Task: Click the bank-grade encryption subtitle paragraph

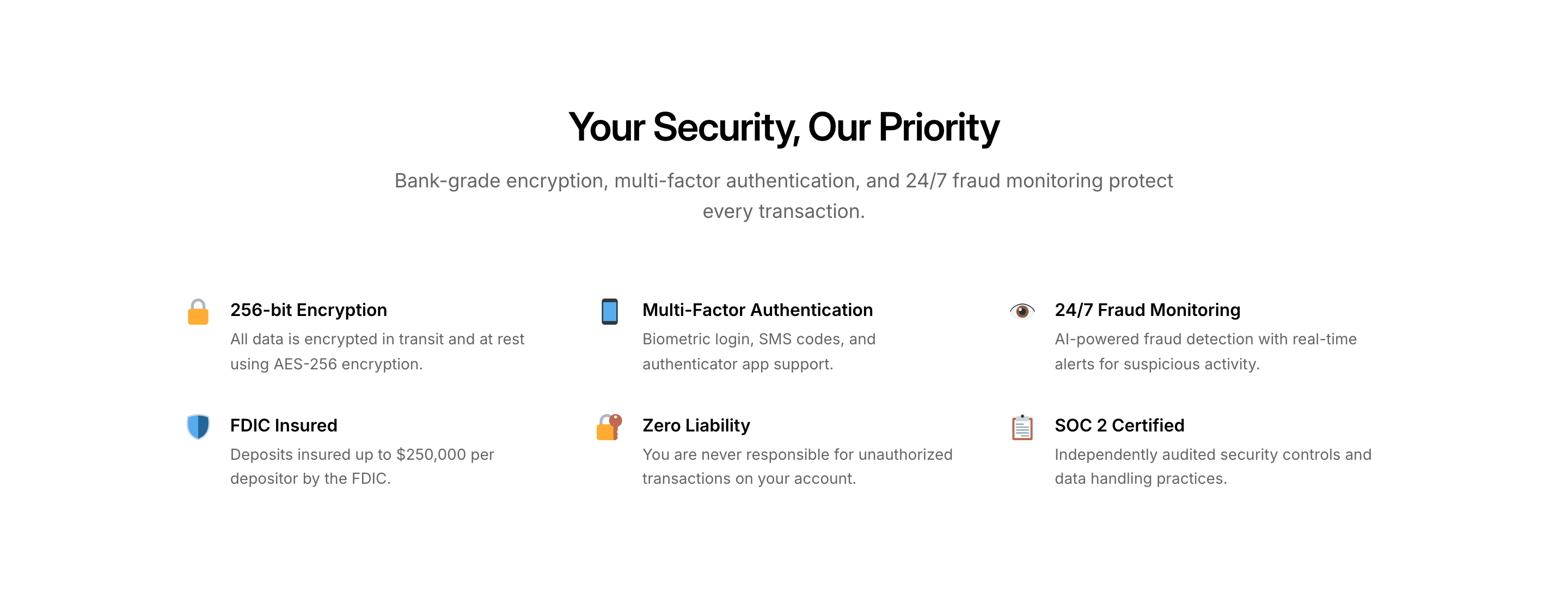Action: [783, 196]
